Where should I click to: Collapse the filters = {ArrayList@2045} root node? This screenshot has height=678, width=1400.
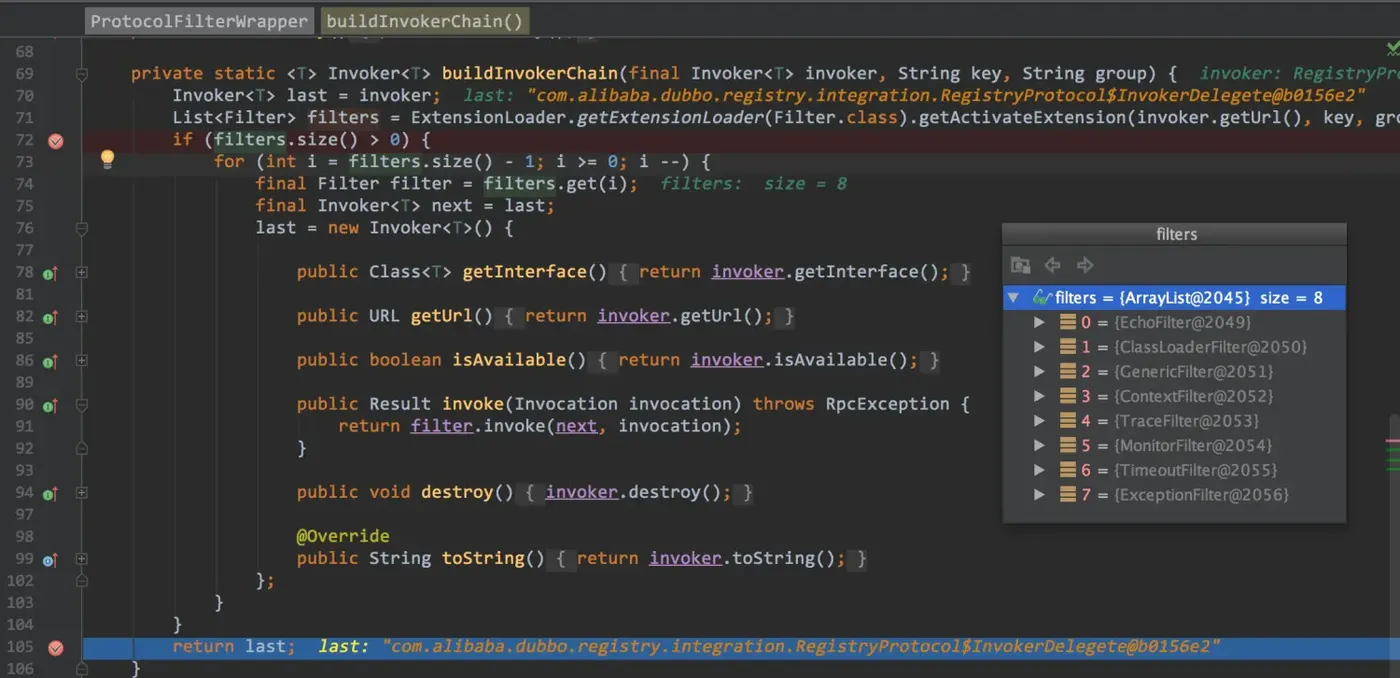pyautogui.click(x=1014, y=298)
